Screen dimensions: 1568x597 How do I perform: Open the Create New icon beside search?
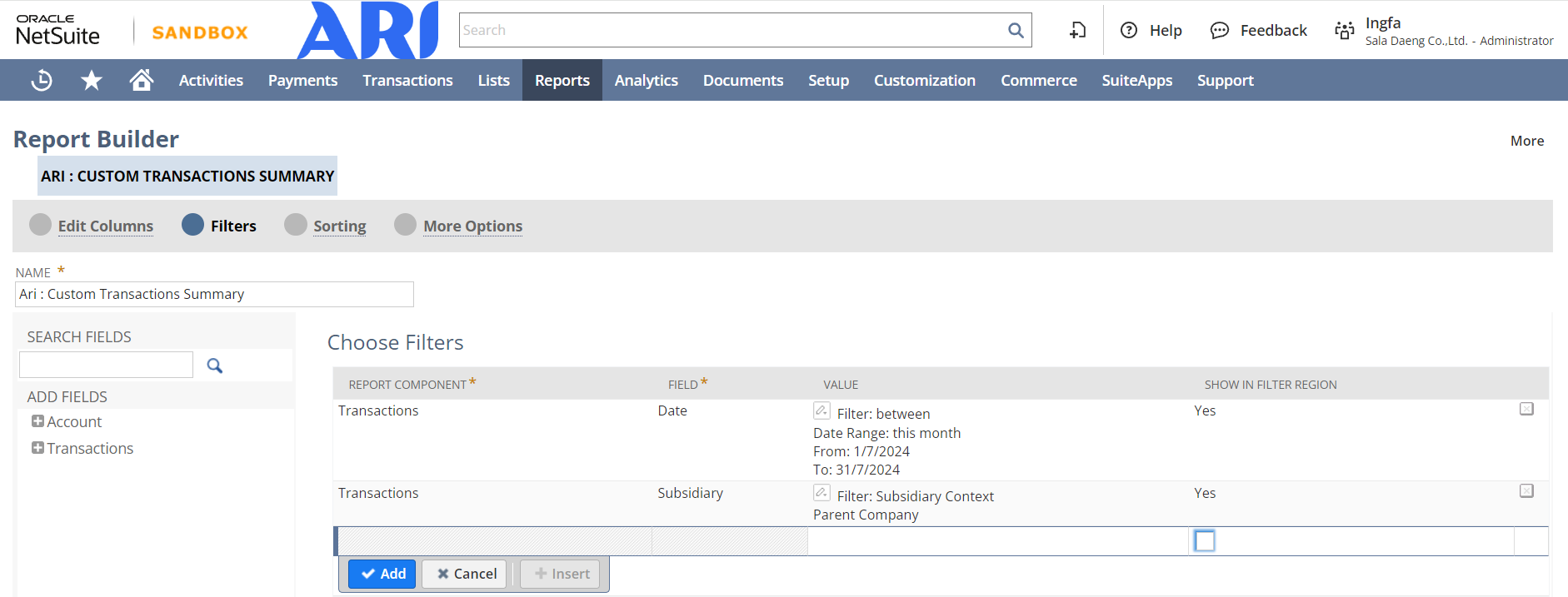pos(1077,31)
